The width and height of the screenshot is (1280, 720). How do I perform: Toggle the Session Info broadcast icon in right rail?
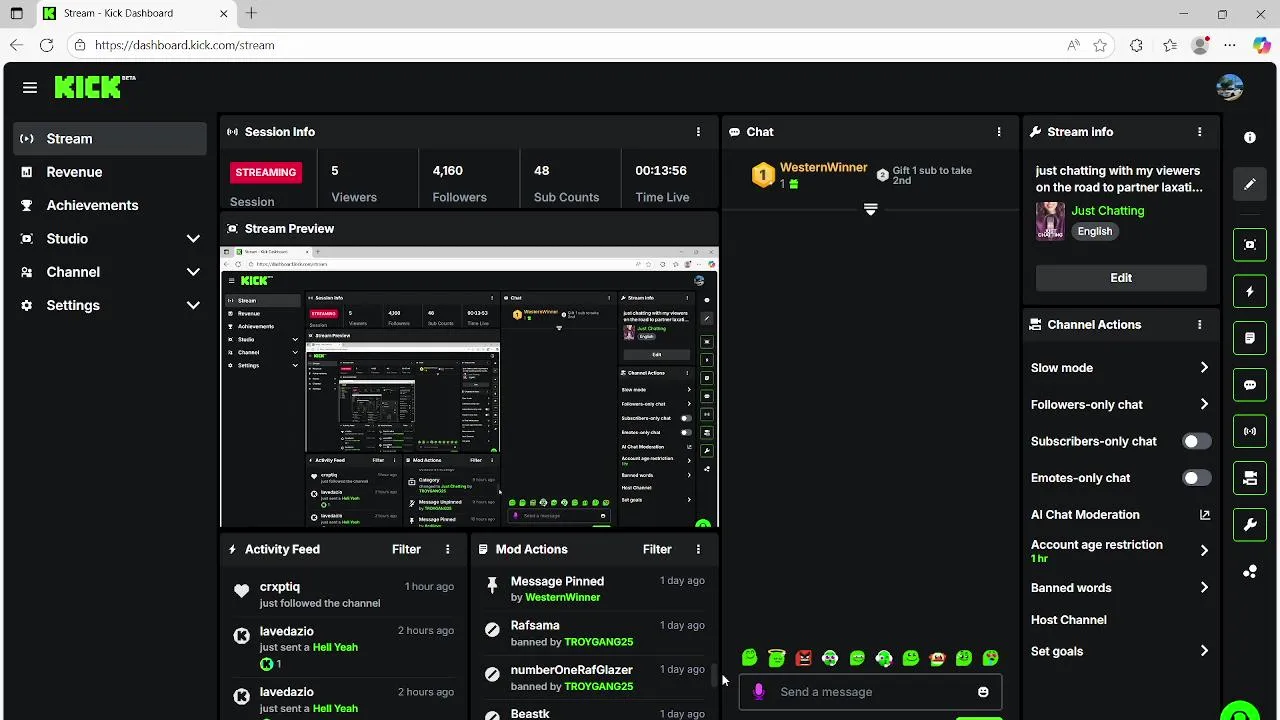[x=1250, y=432]
